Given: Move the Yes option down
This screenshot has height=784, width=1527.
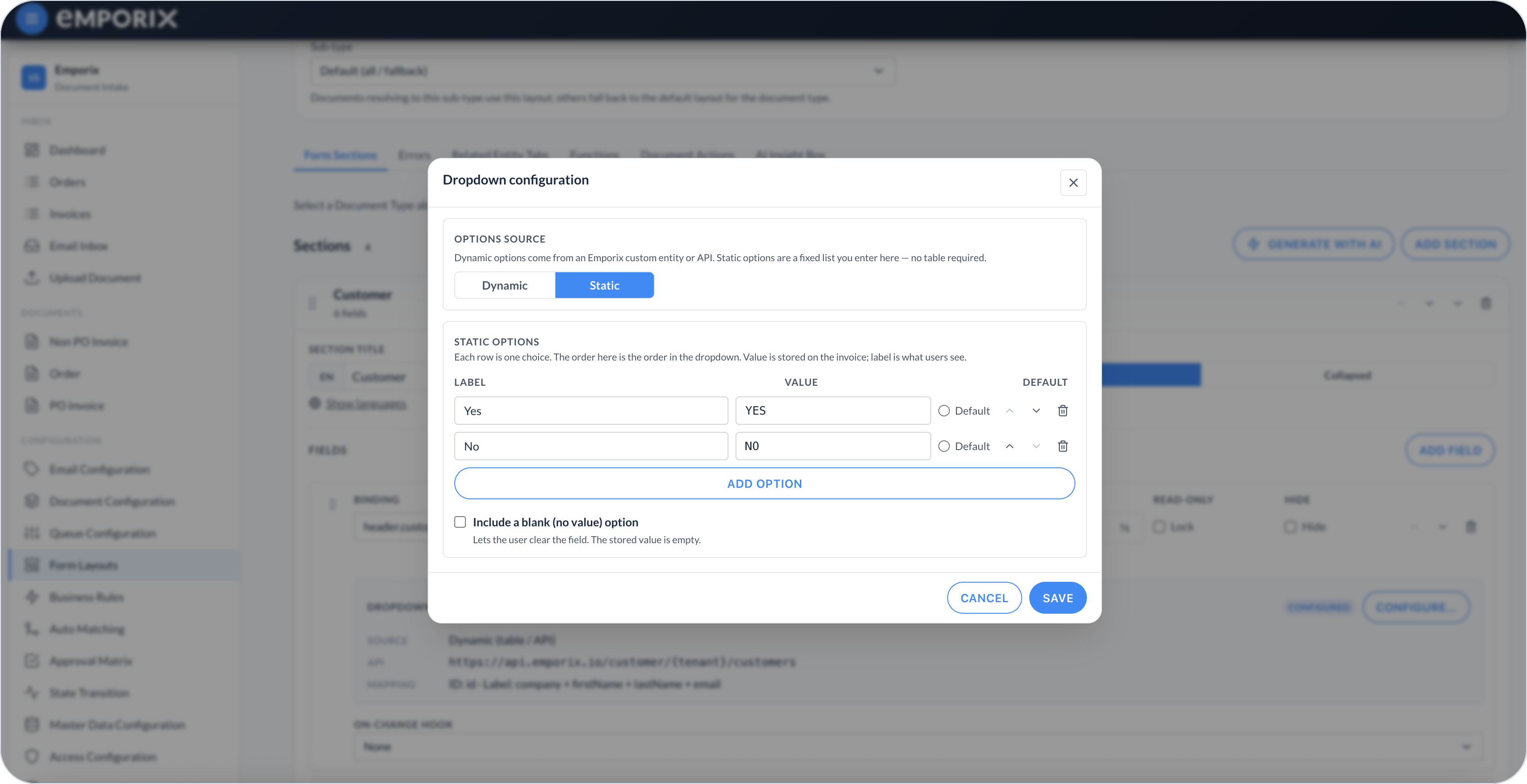Looking at the screenshot, I should [x=1035, y=411].
